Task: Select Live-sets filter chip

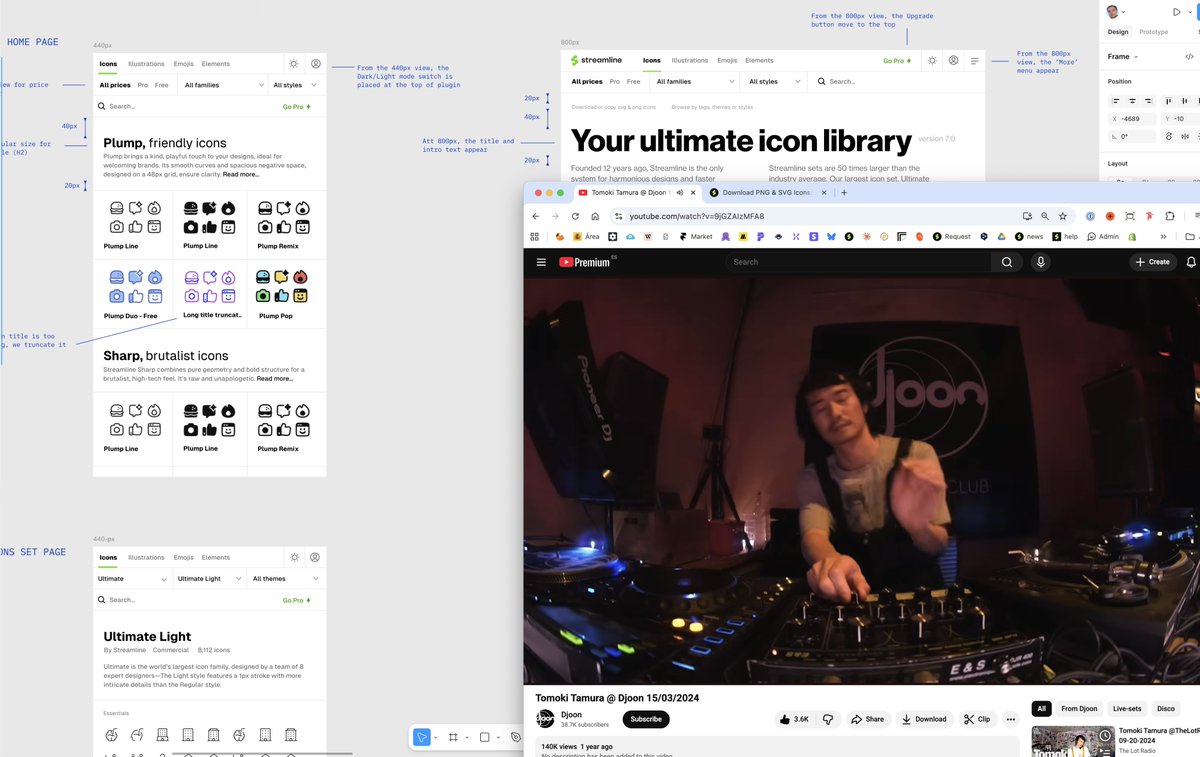Action: coord(1127,708)
